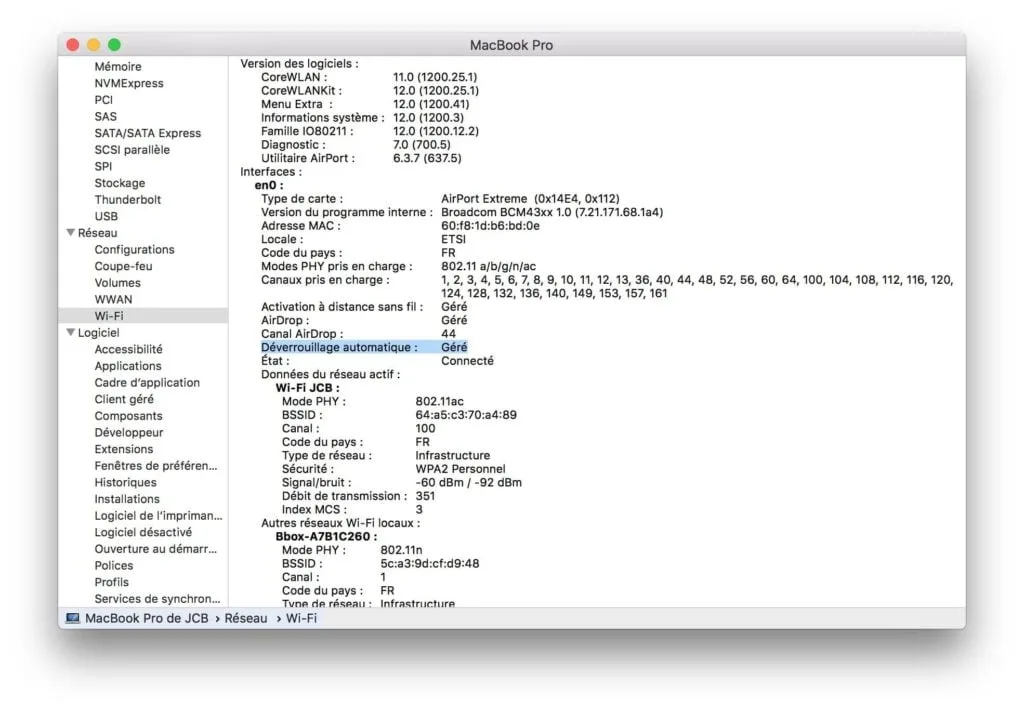
Task: Select Client géré in the sidebar
Action: [x=124, y=399]
